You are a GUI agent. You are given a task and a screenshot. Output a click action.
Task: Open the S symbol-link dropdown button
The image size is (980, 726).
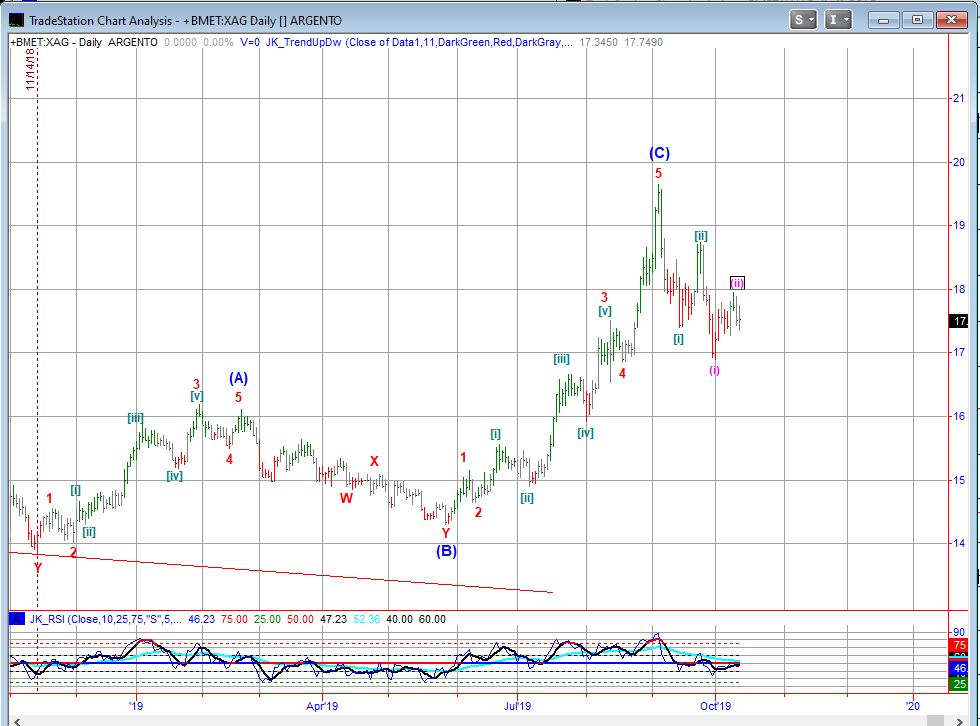tap(803, 20)
